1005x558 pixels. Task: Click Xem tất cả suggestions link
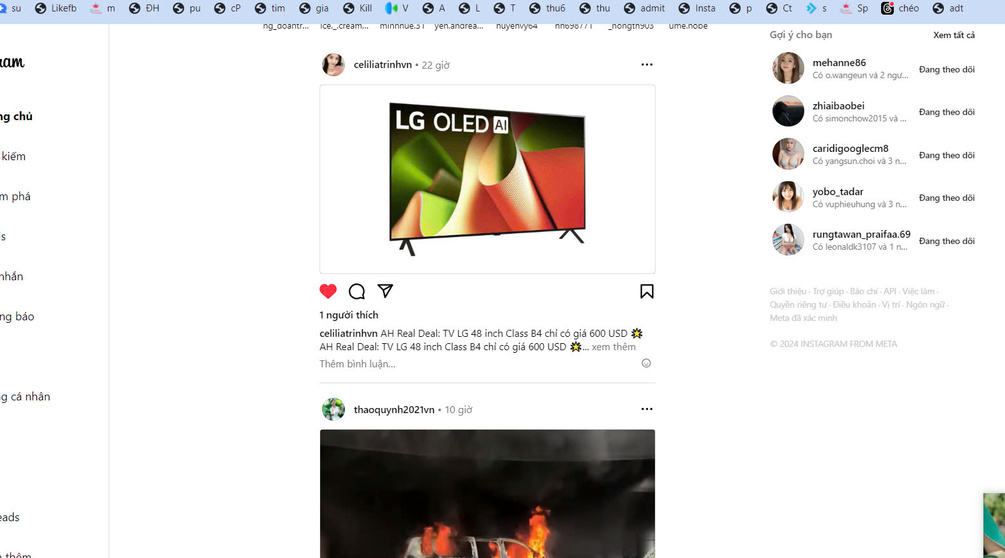click(x=954, y=35)
